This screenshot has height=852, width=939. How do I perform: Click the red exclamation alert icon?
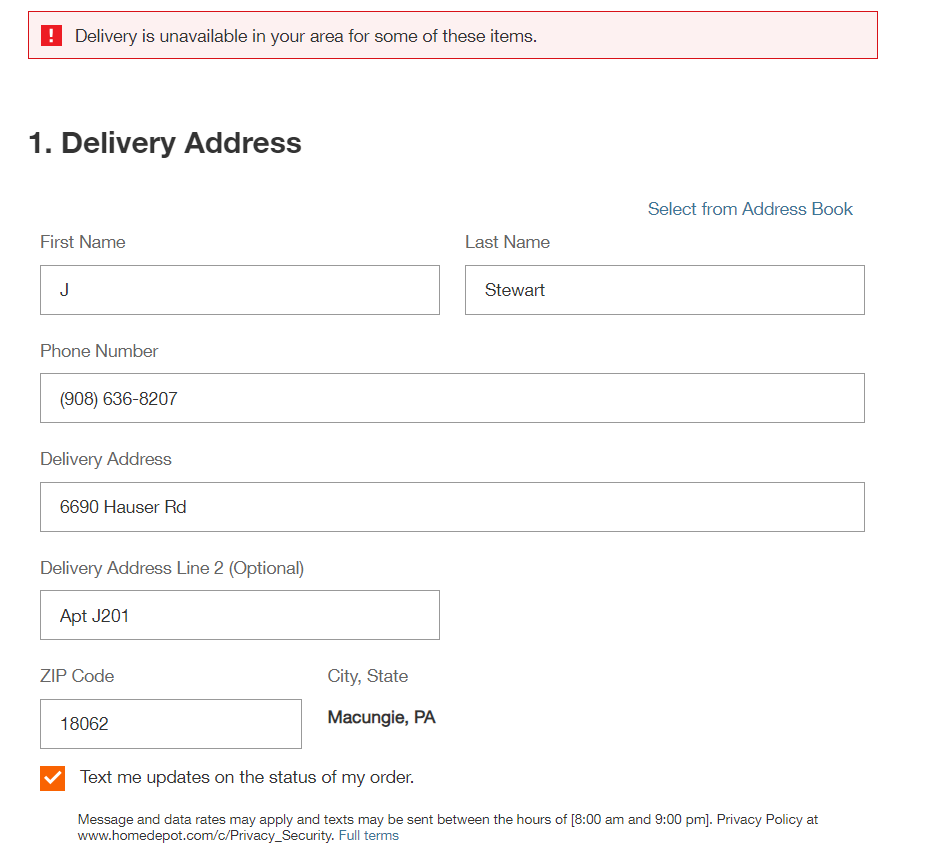tap(52, 35)
